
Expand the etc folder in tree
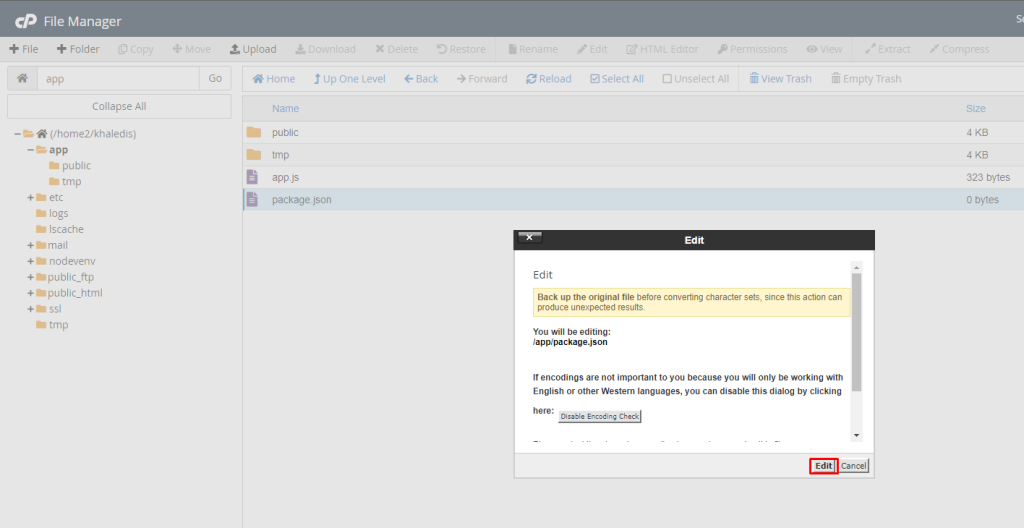pyautogui.click(x=30, y=198)
